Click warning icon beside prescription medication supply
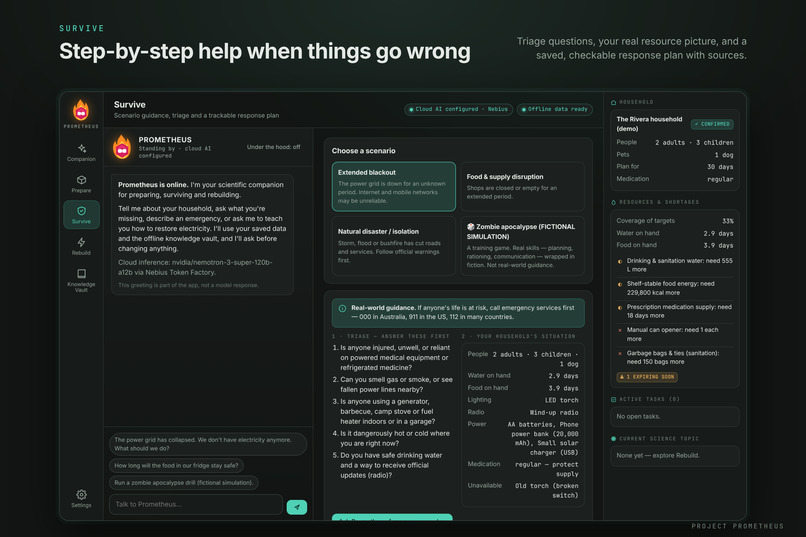The width and height of the screenshot is (806, 537). coord(620,307)
